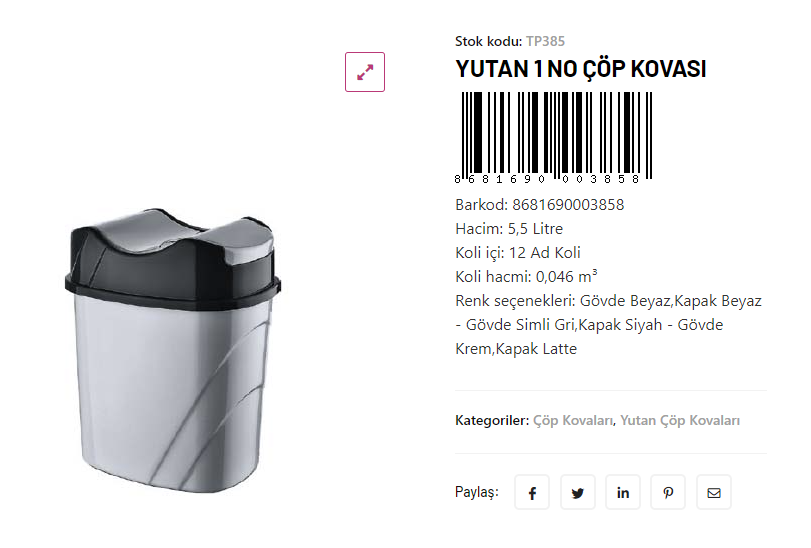Click the stock code TP385 text
811x548 pixels.
tap(545, 41)
